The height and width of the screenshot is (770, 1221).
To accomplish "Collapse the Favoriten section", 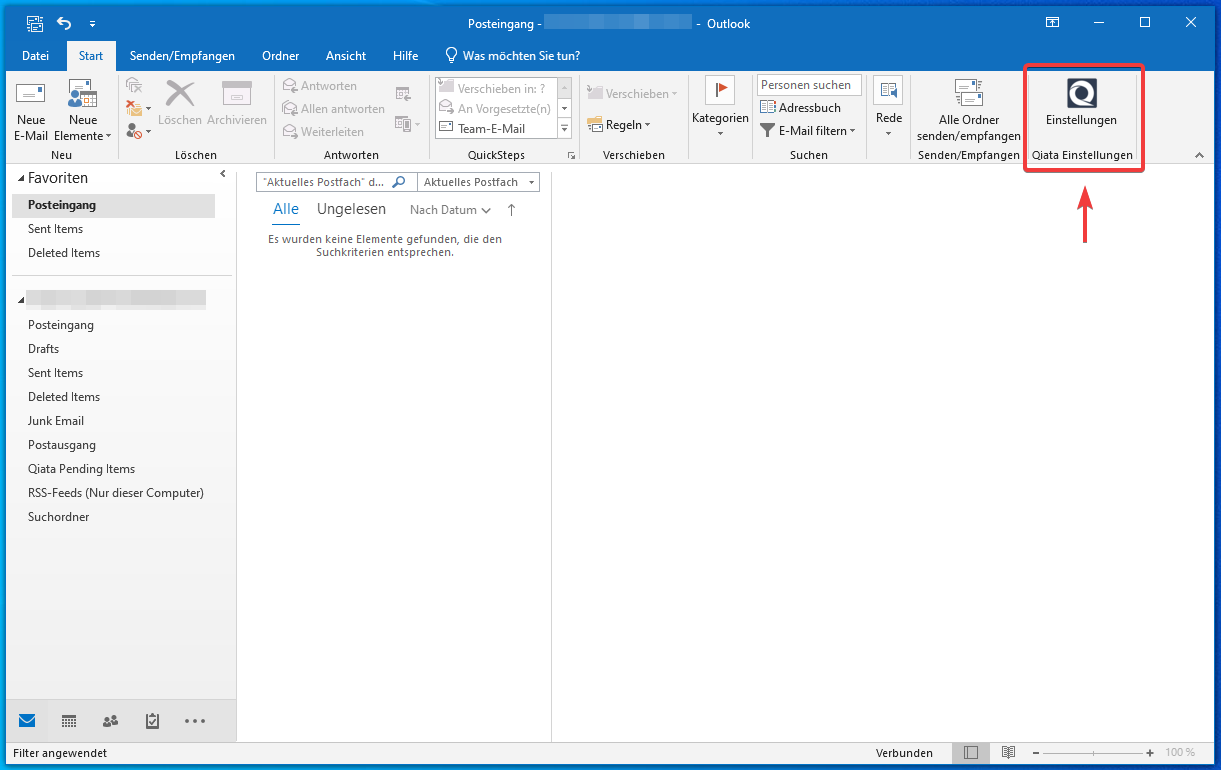I will tap(22, 177).
